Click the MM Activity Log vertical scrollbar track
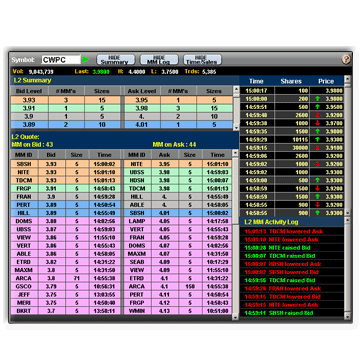 pos(347,268)
